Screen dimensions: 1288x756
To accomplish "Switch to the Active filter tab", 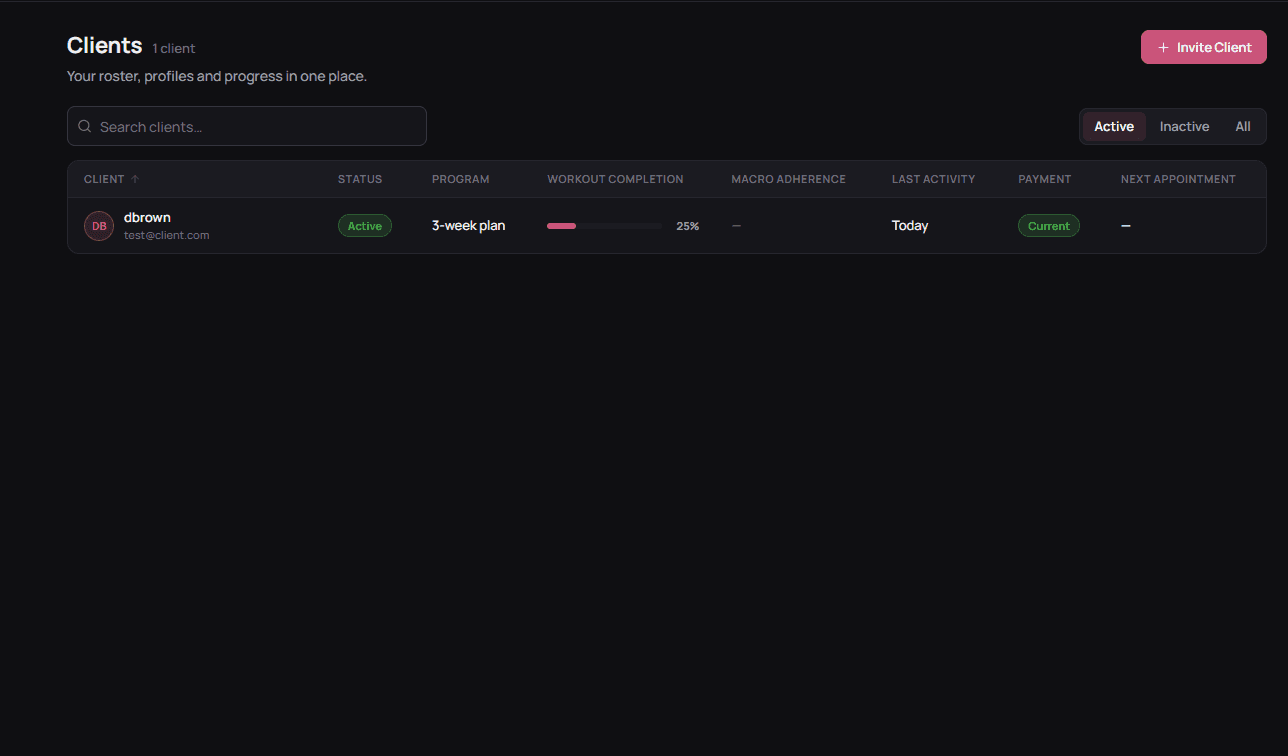I will (1114, 127).
